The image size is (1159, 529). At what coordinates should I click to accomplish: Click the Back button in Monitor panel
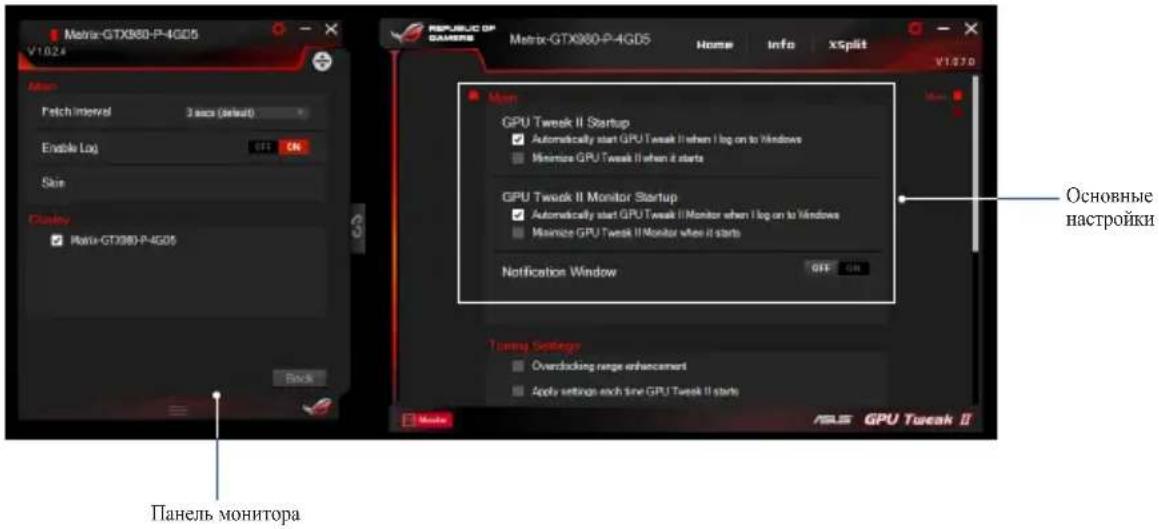(x=299, y=378)
